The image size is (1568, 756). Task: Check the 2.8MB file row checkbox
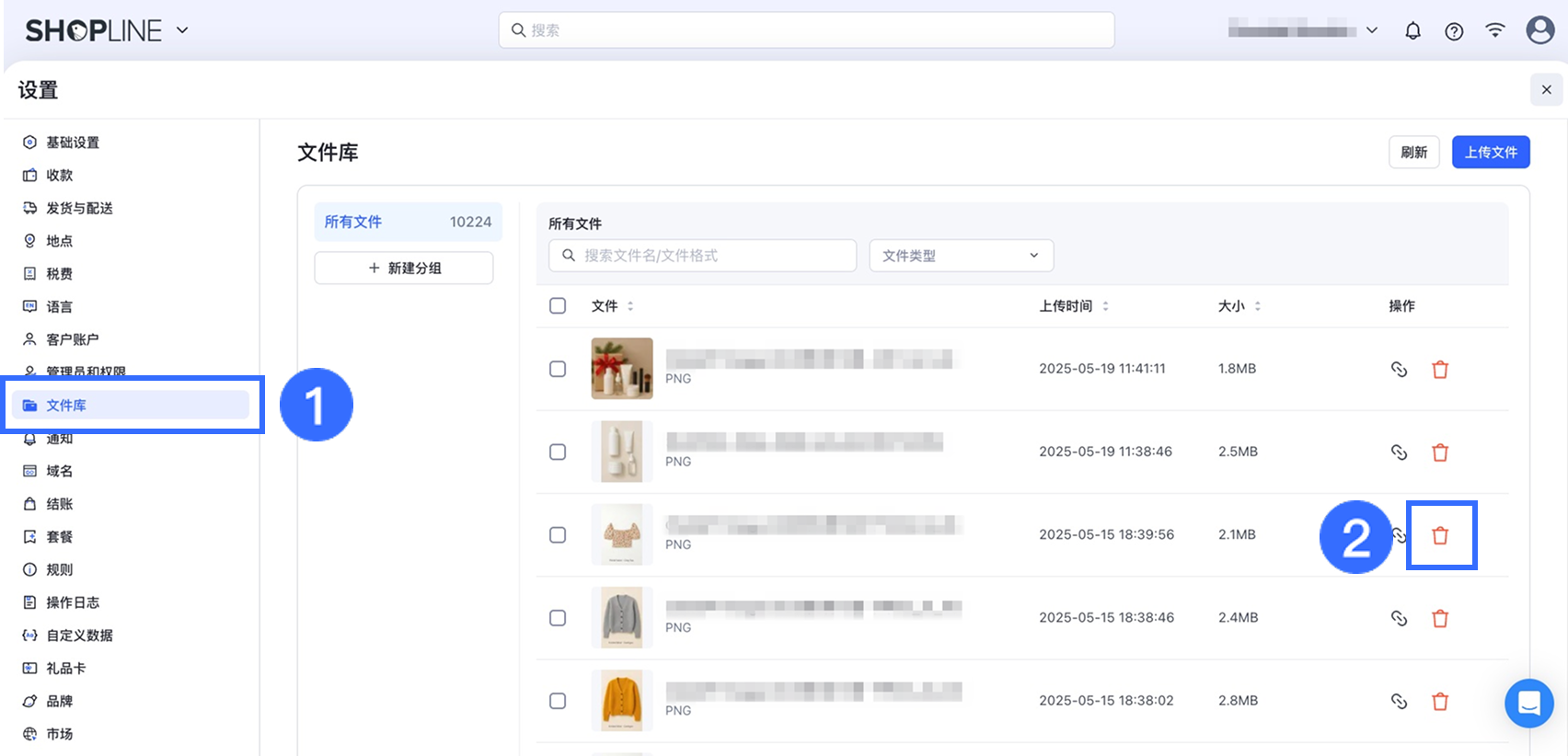[x=558, y=701]
